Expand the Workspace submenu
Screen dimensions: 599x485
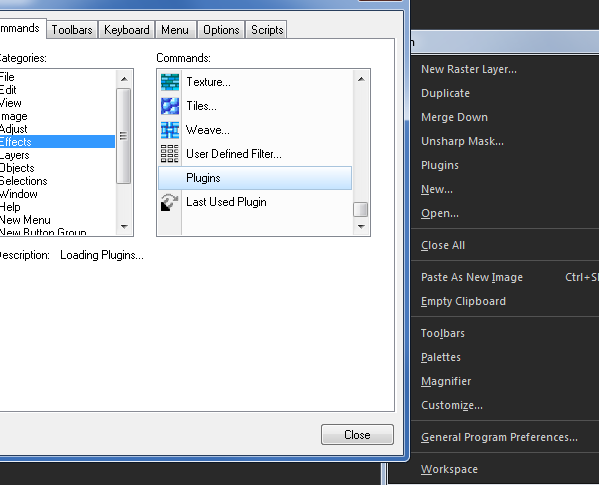pos(449,469)
